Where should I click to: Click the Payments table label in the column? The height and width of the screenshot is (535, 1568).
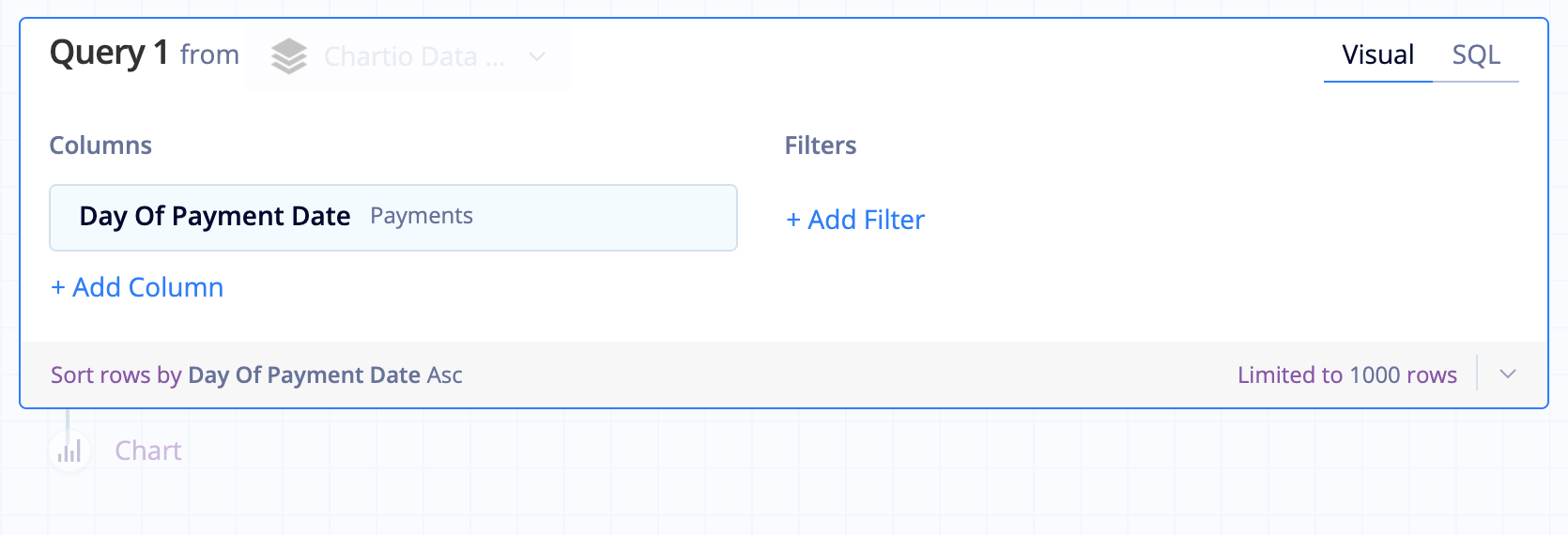pyautogui.click(x=422, y=216)
